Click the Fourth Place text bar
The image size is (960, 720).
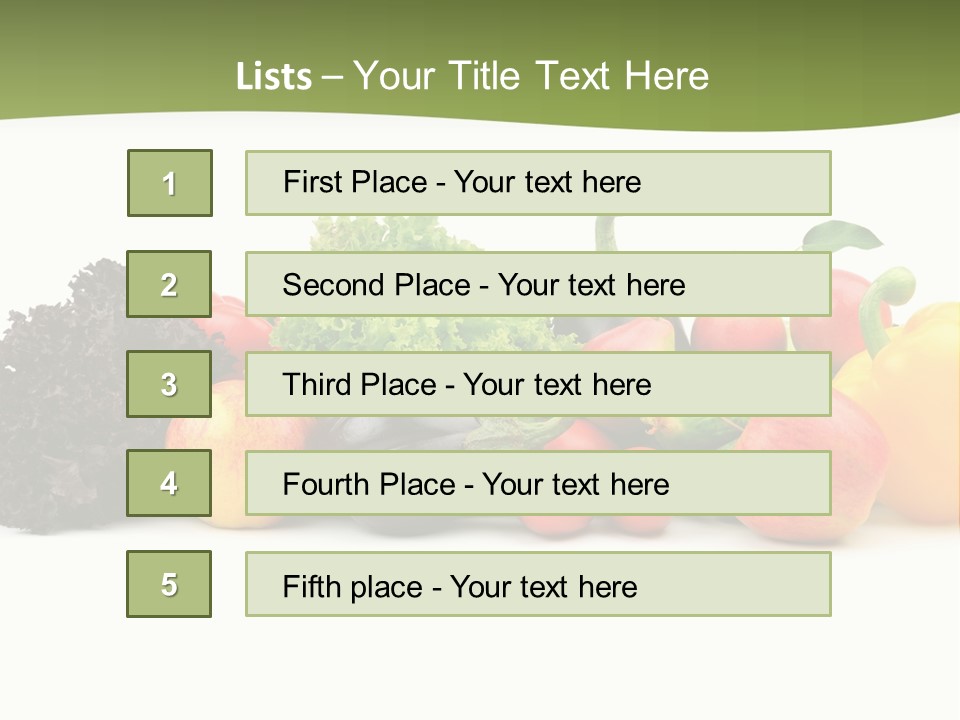tap(538, 484)
